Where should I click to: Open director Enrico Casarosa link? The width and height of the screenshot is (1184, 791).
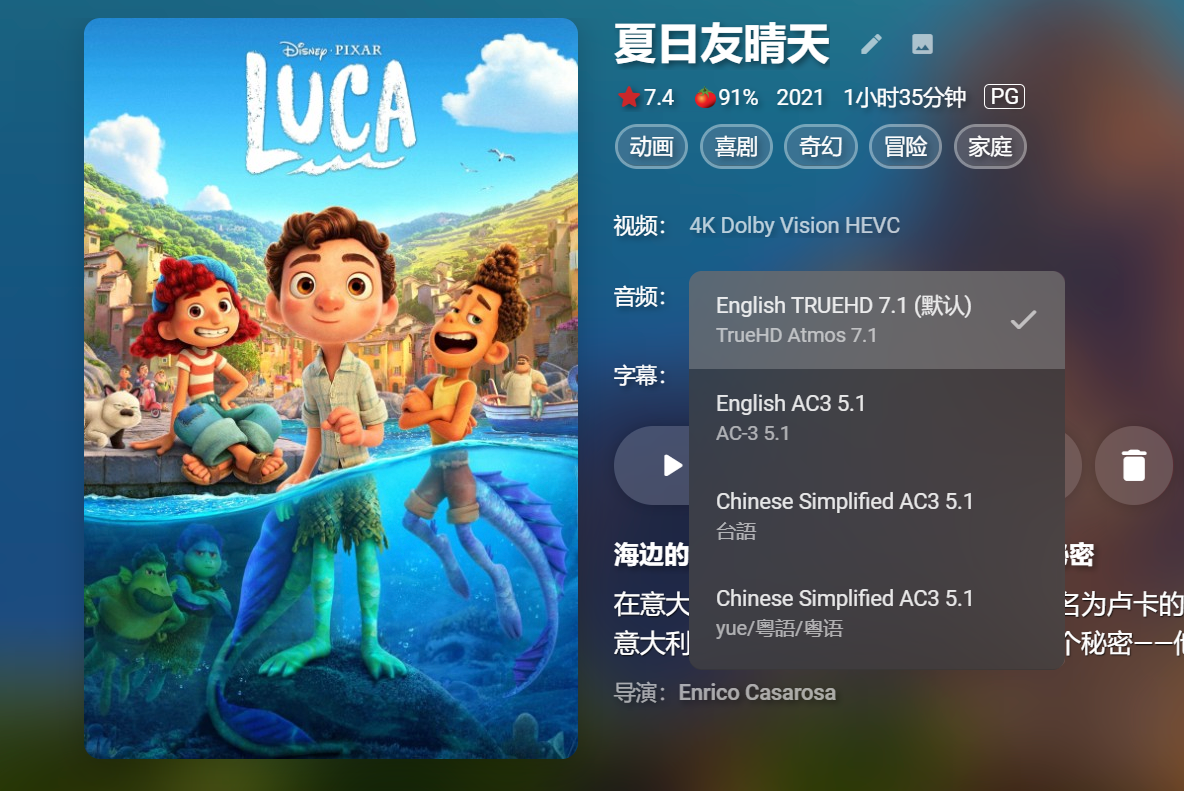[x=757, y=693]
